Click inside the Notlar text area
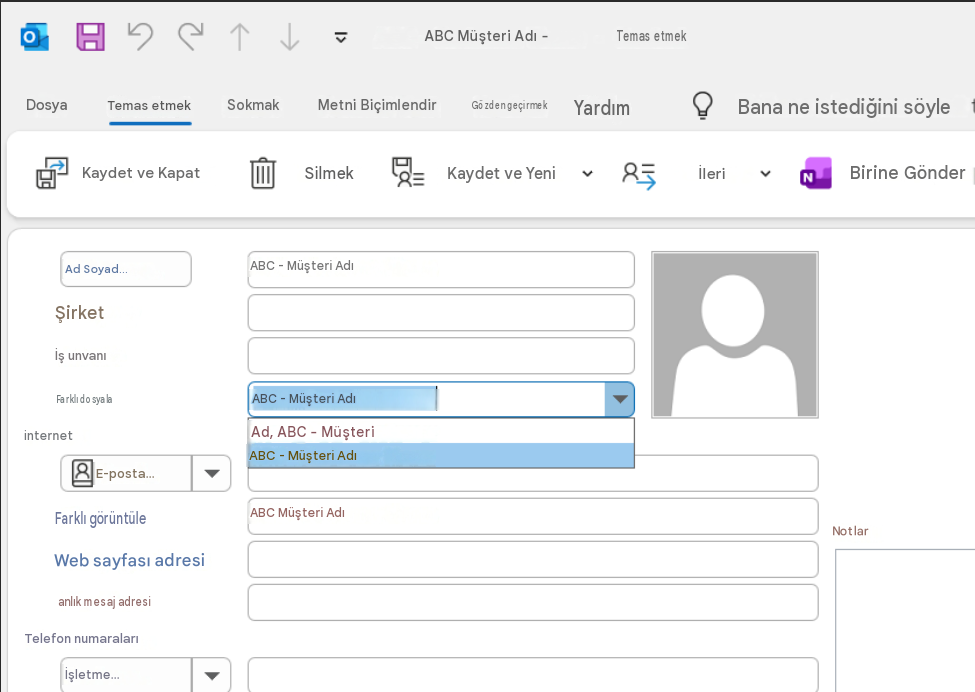 click(905, 620)
